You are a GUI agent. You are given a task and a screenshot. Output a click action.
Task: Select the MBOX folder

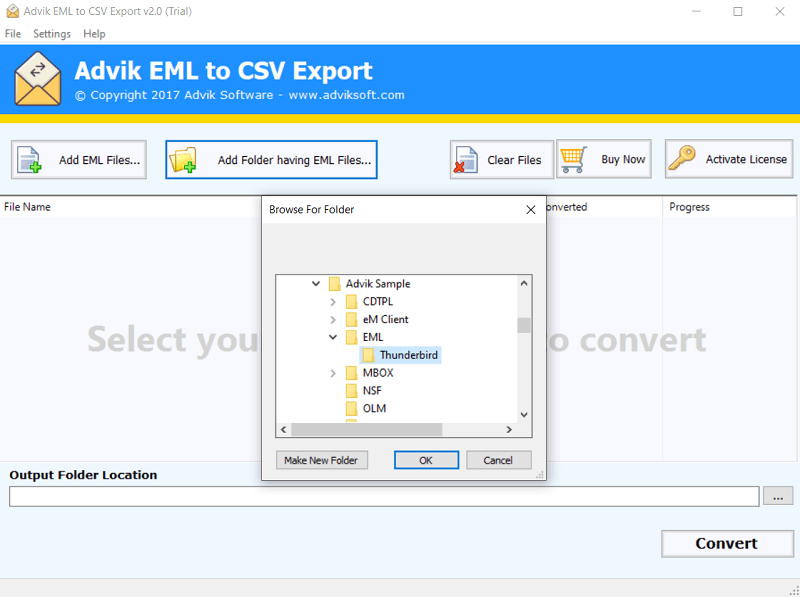(378, 373)
